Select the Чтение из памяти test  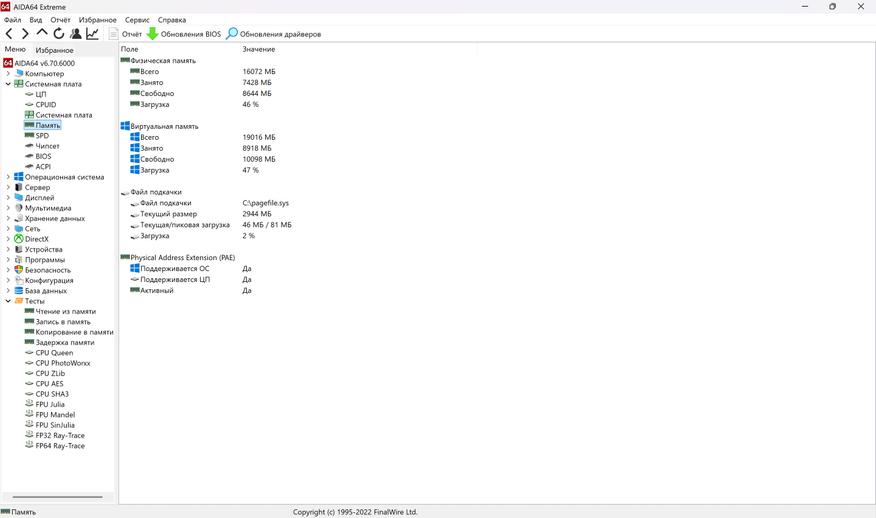(x=65, y=311)
